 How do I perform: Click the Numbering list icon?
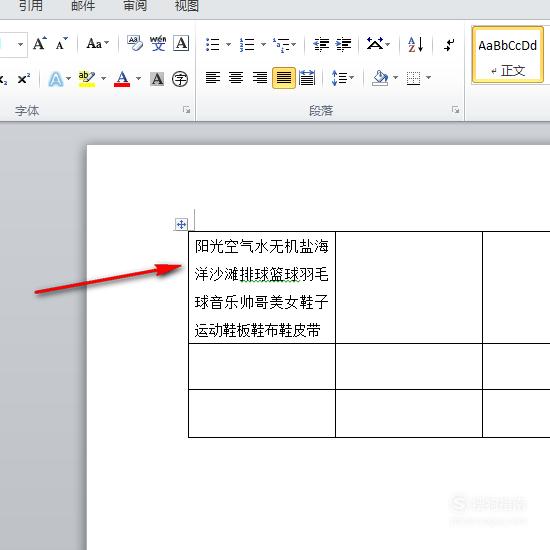pyautogui.click(x=247, y=45)
